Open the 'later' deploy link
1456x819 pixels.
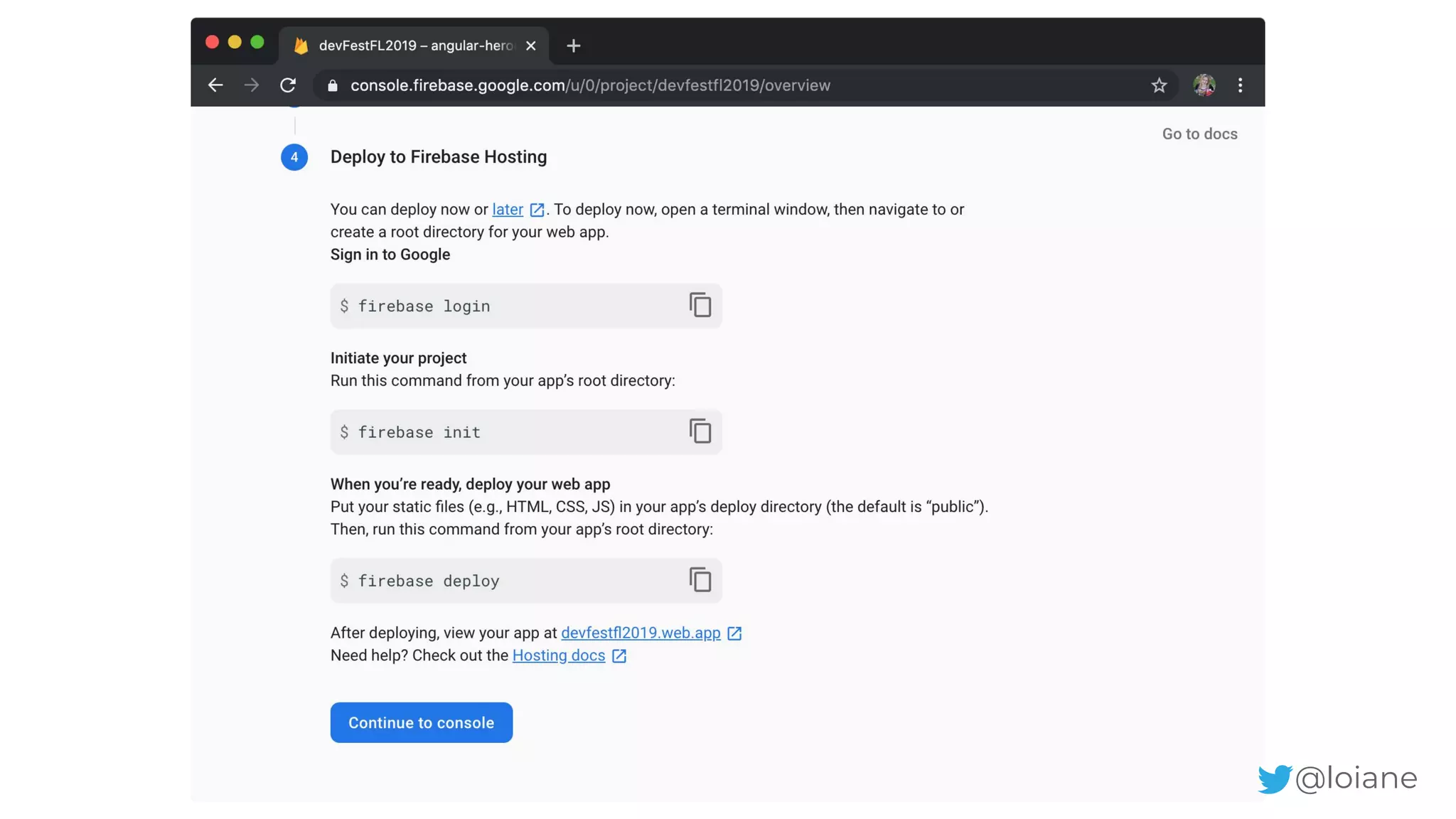pos(508,210)
